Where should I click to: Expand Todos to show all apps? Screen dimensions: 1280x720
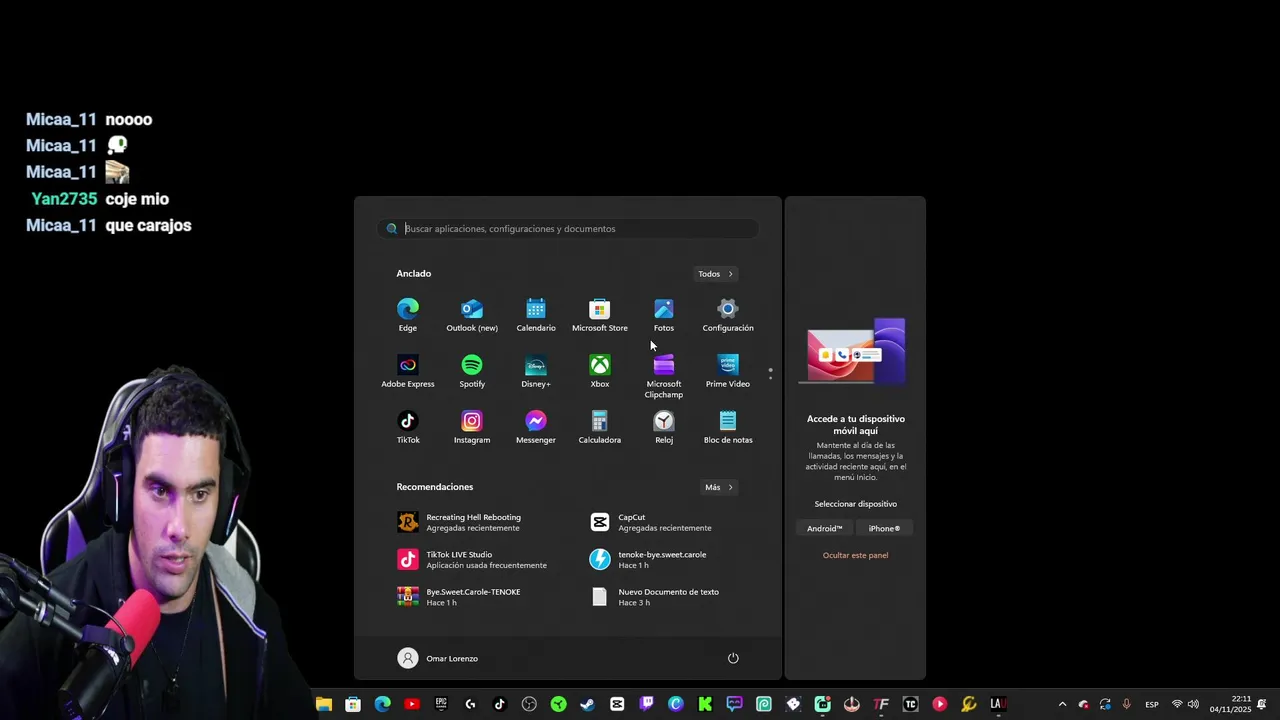click(x=716, y=274)
